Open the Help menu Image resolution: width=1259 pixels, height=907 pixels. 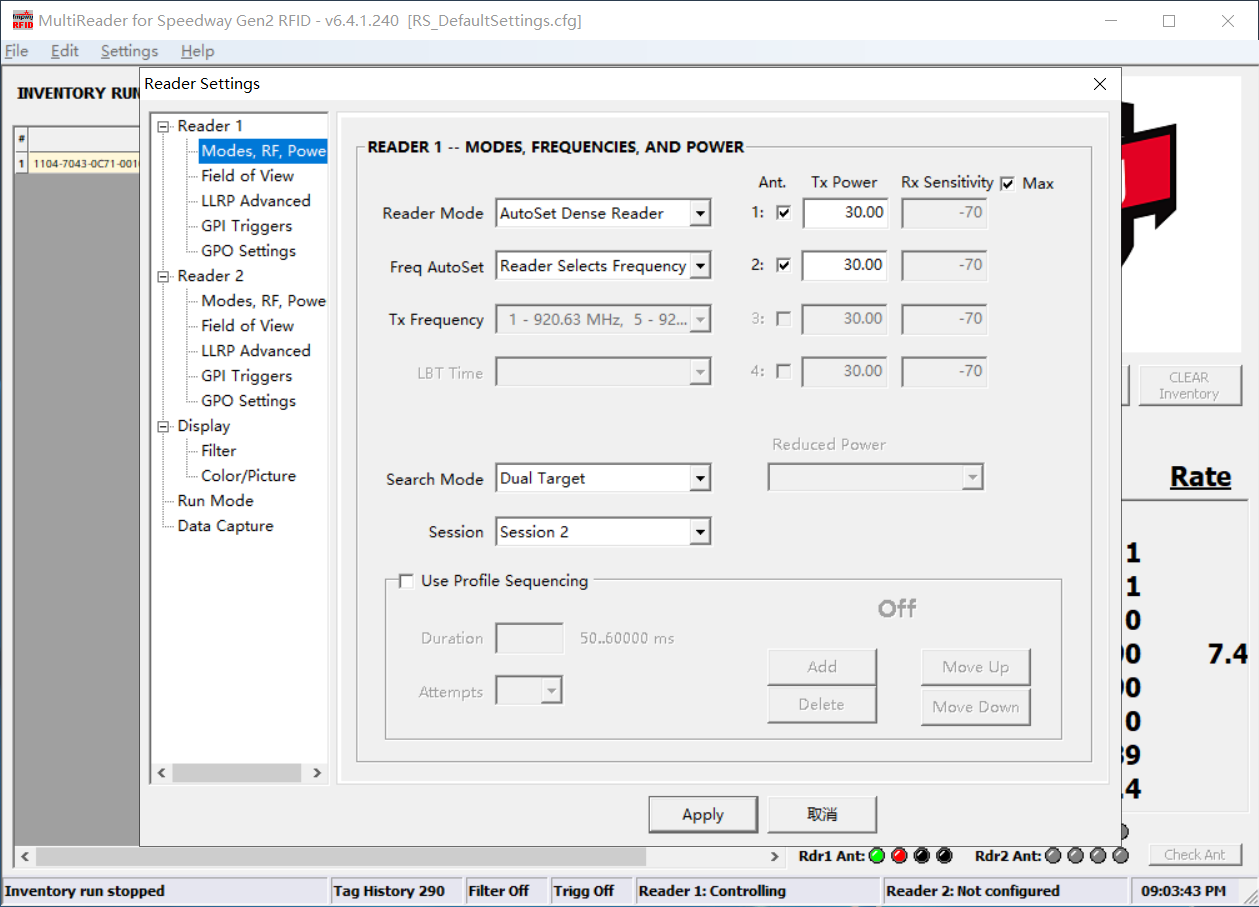pos(197,51)
